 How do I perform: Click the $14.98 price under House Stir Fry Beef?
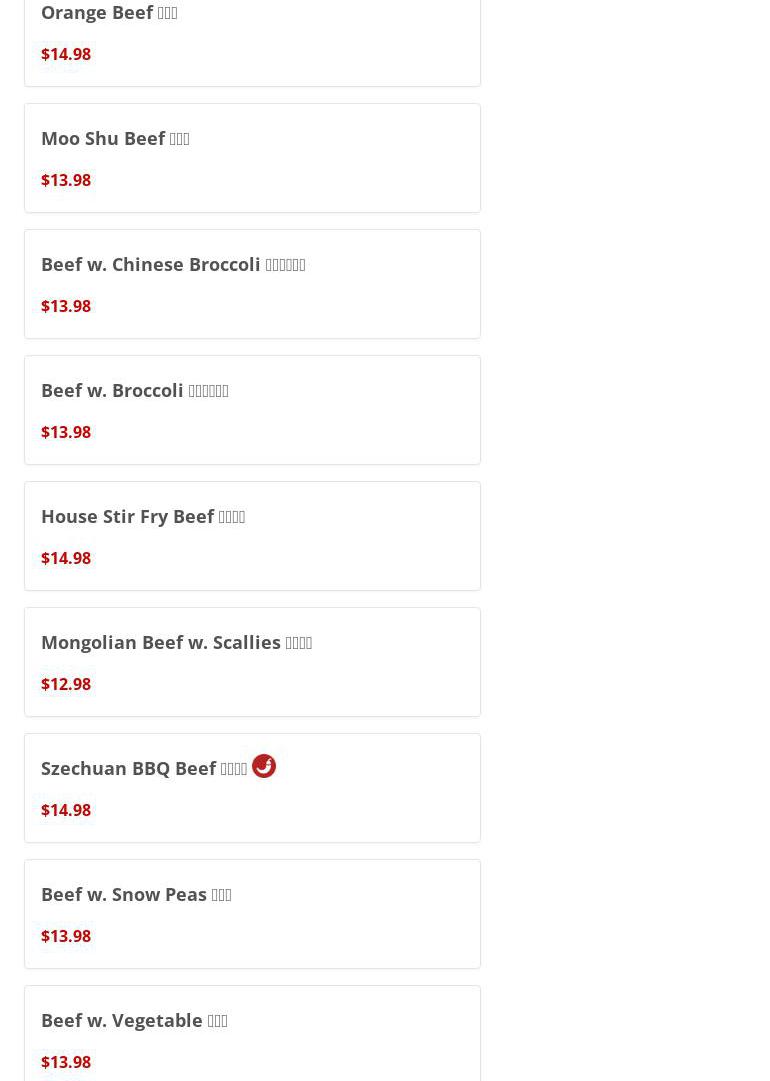(x=66, y=558)
